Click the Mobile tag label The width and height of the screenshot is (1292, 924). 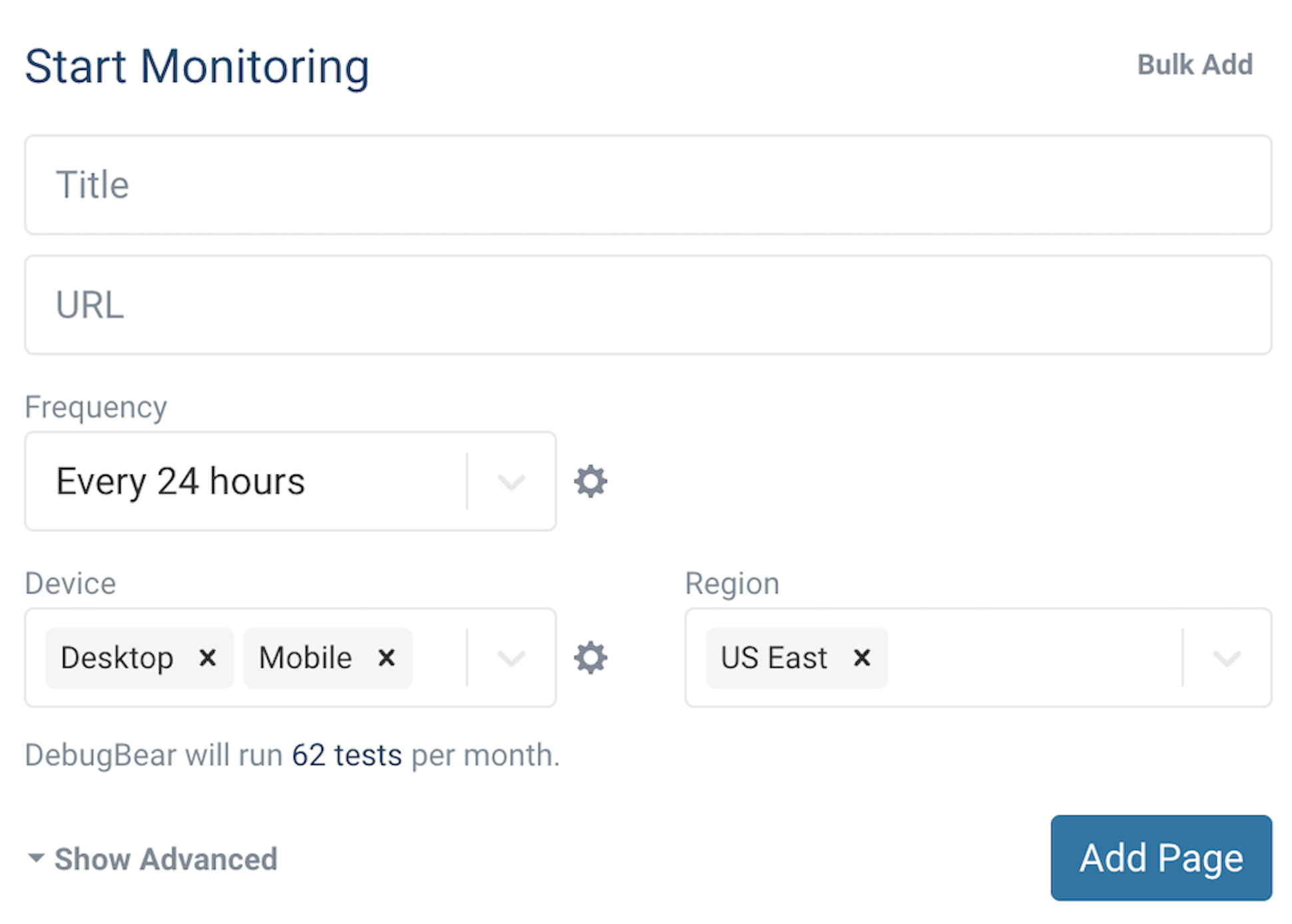pyautogui.click(x=304, y=658)
